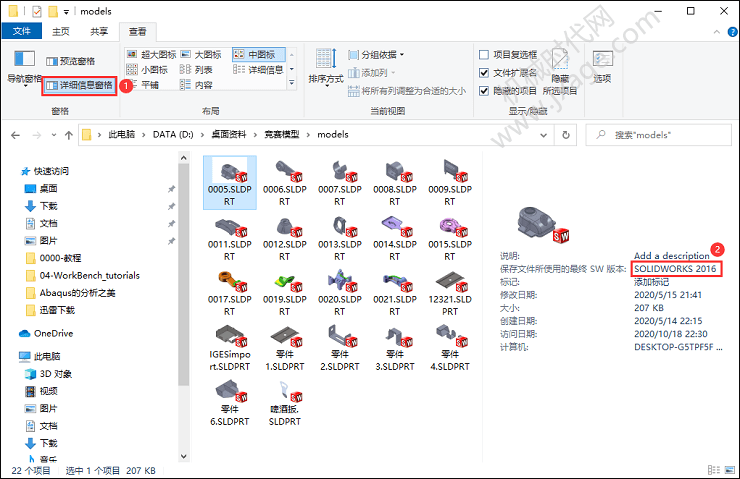The image size is (740, 479).
Task: Uncheck 隐藏的项目 hidden items
Action: tap(508, 91)
